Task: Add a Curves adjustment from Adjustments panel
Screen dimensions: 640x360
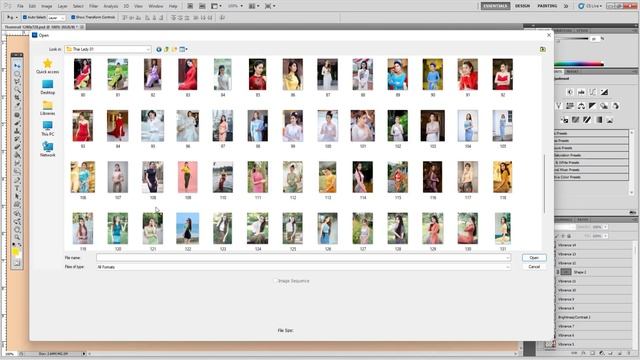Action: 593,92
